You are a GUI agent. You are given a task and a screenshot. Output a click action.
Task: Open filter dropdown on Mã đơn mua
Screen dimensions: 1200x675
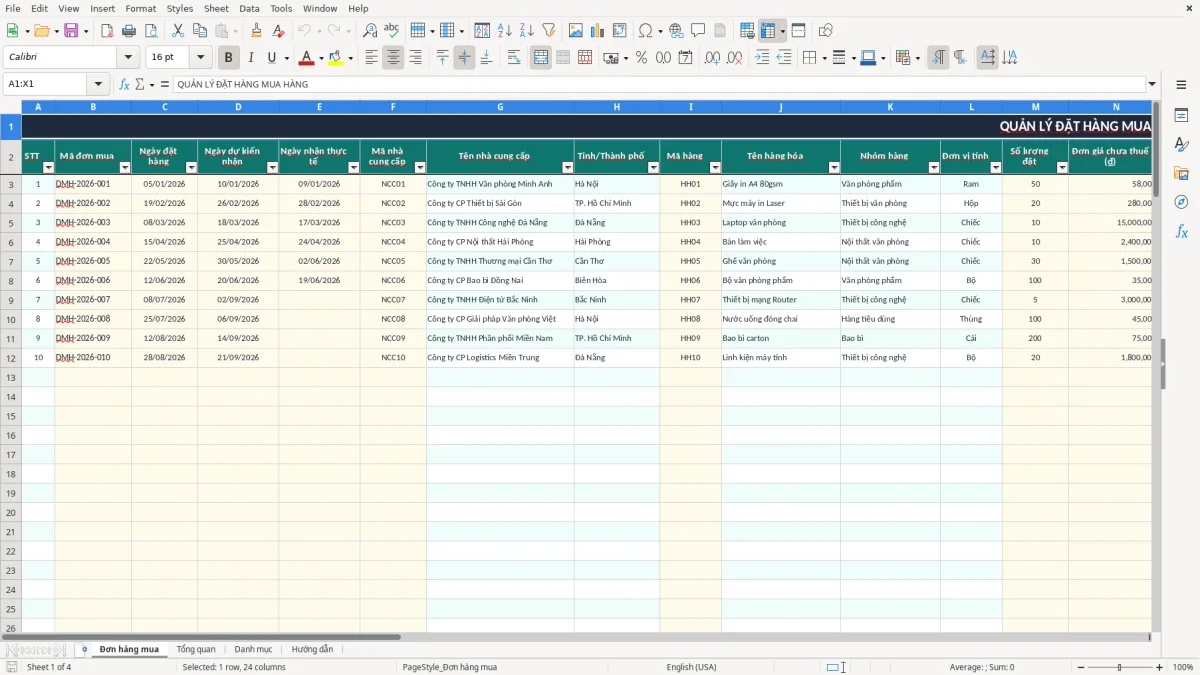125,168
